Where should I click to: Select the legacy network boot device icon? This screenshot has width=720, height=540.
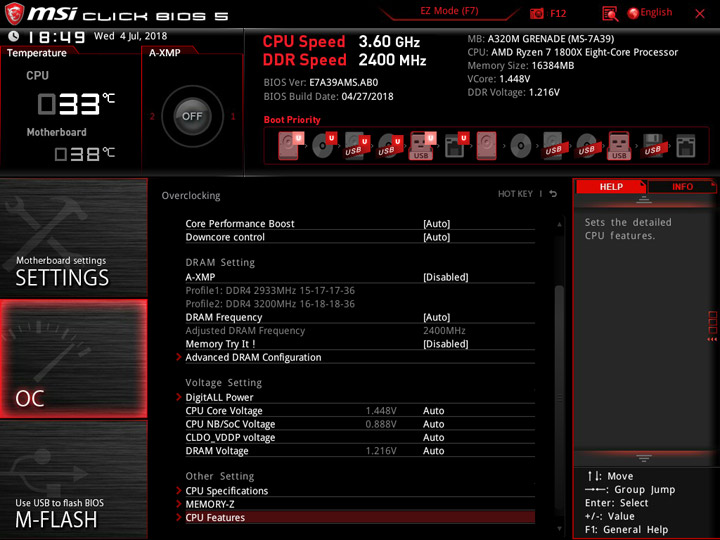click(x=686, y=146)
